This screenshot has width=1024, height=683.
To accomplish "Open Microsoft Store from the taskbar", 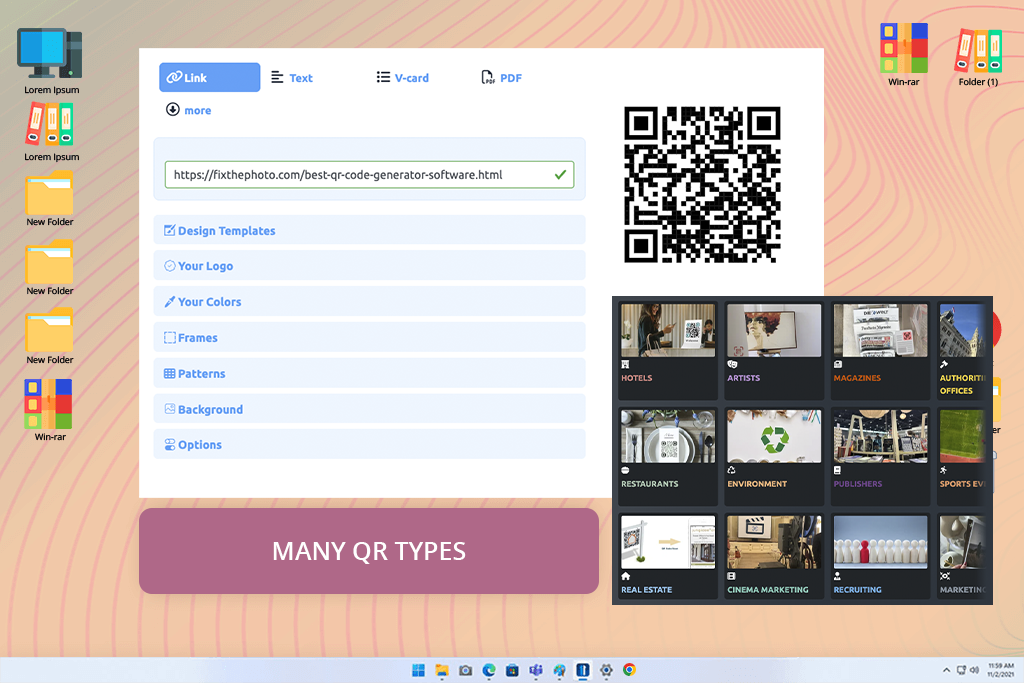I will point(512,670).
